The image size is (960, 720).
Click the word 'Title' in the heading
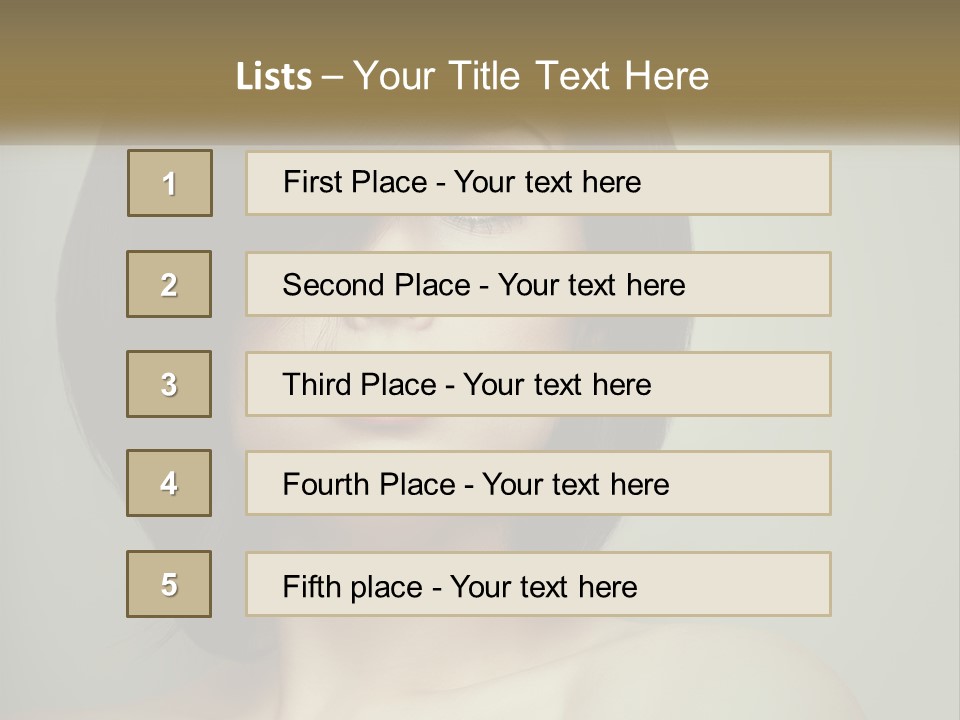pyautogui.click(x=484, y=76)
